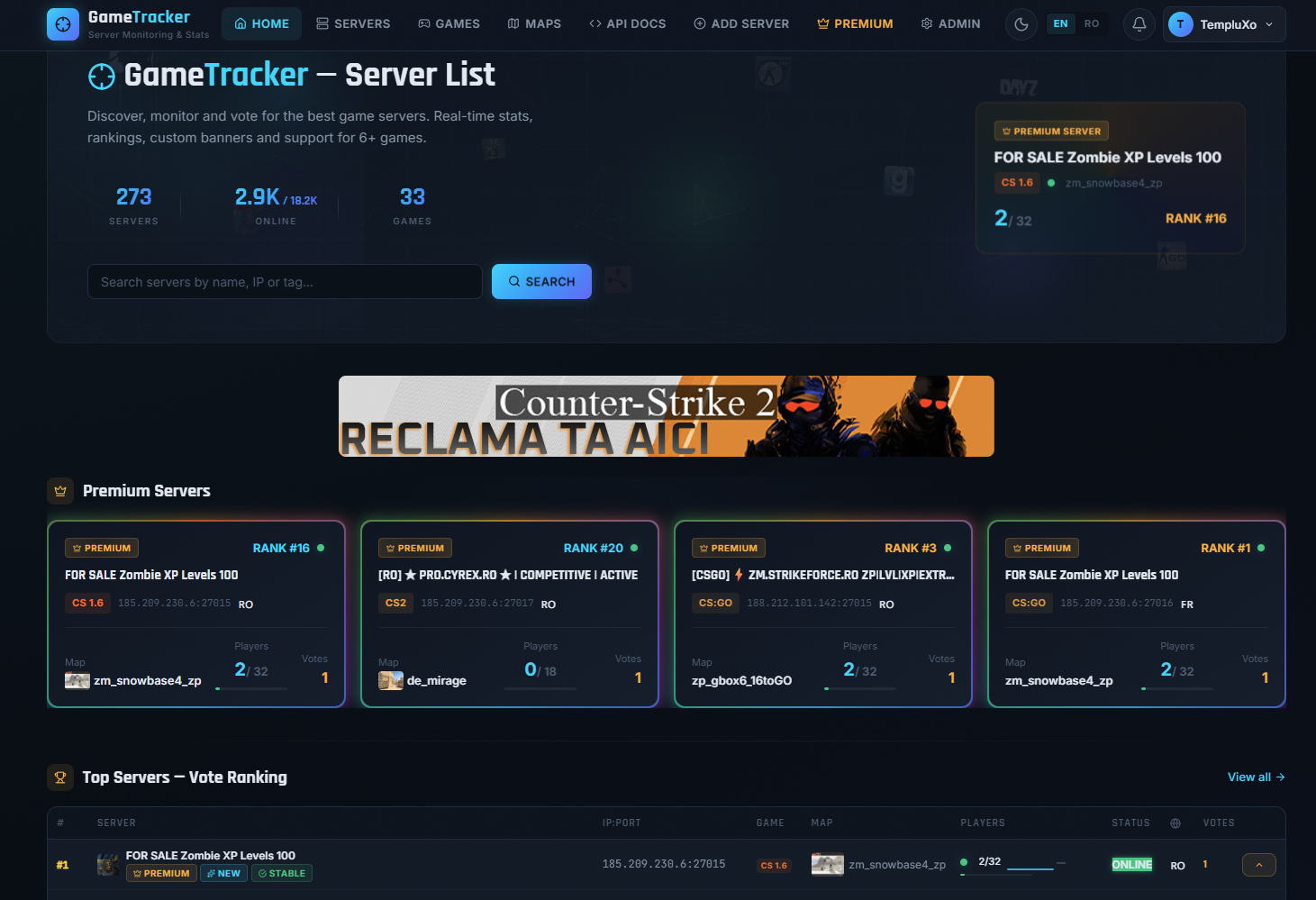Image resolution: width=1316 pixels, height=900 pixels.
Task: Click the globe icon in the ranking table header
Action: point(1175,823)
